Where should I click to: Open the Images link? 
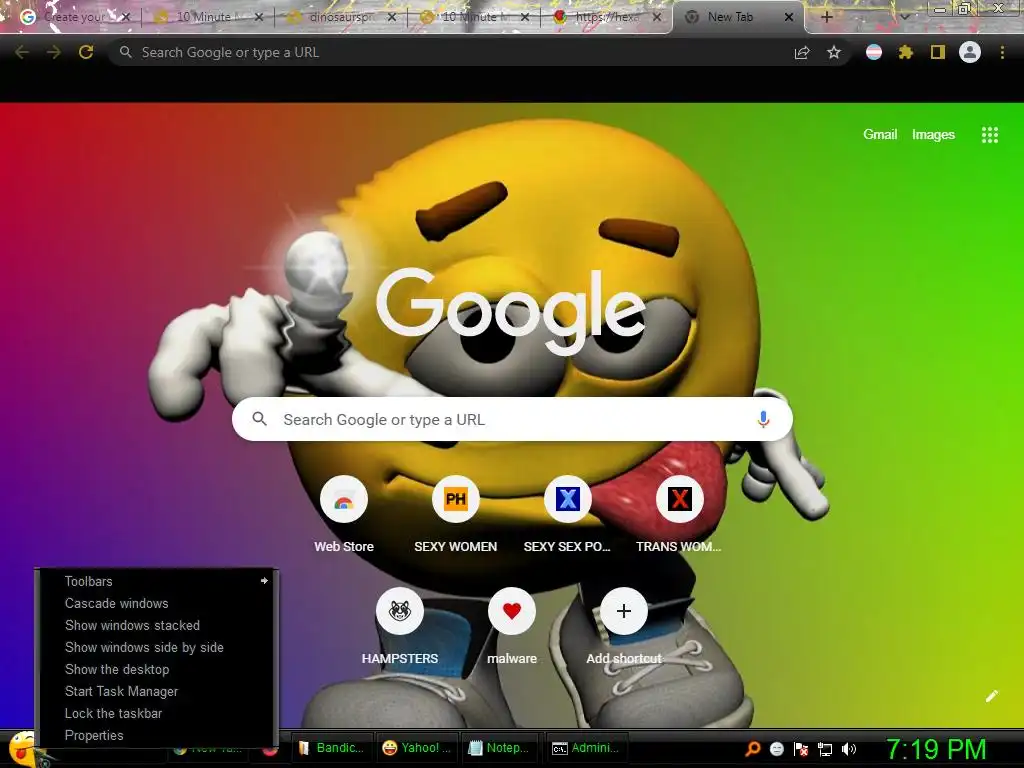tap(933, 135)
